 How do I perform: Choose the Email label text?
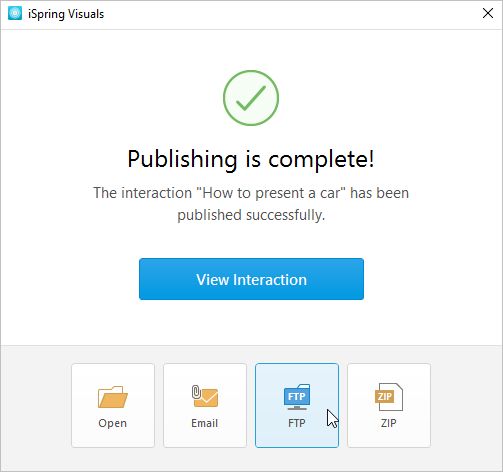205,423
